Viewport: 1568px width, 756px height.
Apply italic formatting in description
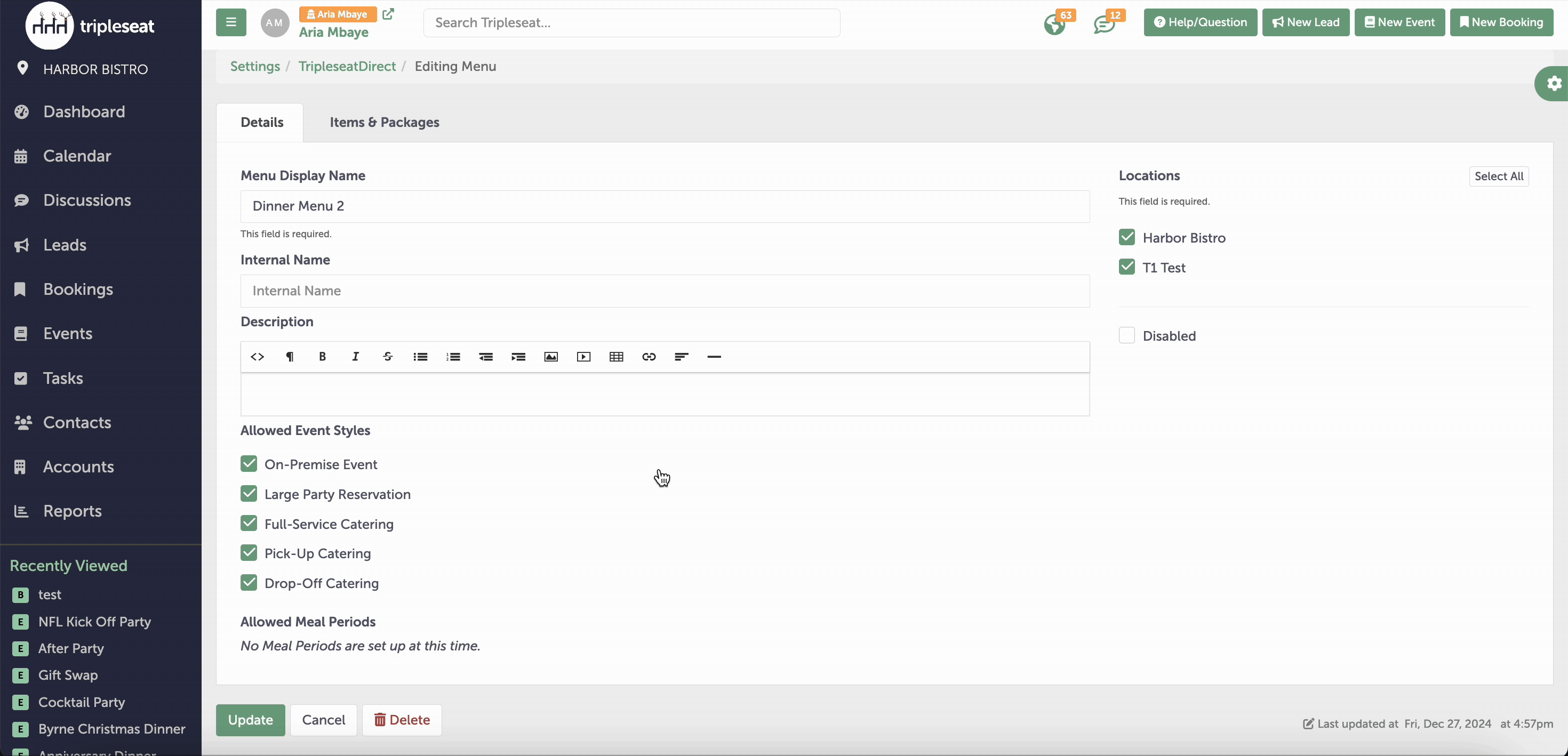pyautogui.click(x=356, y=357)
